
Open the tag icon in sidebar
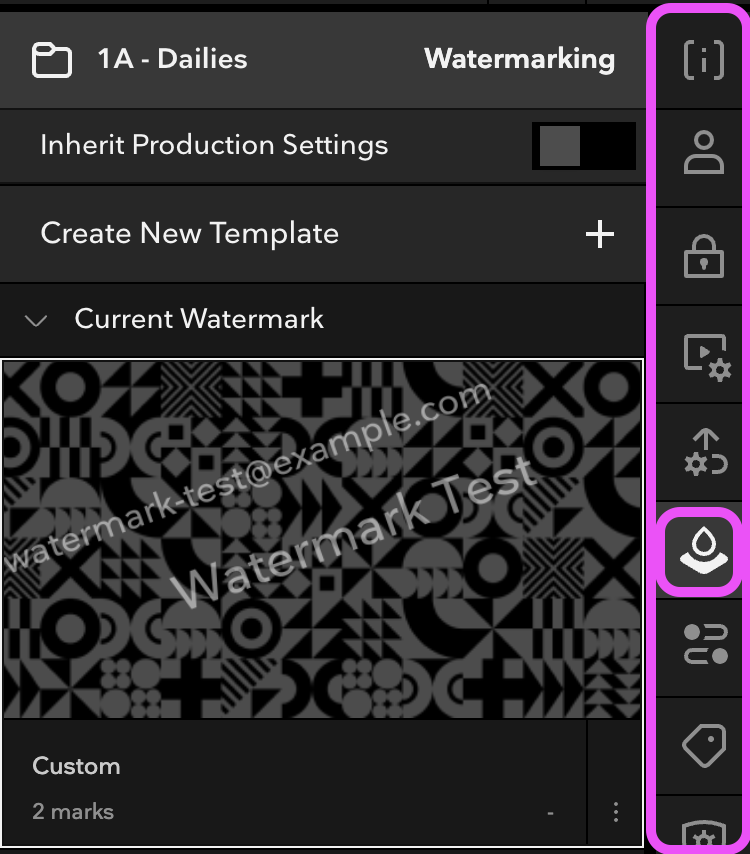tap(703, 744)
